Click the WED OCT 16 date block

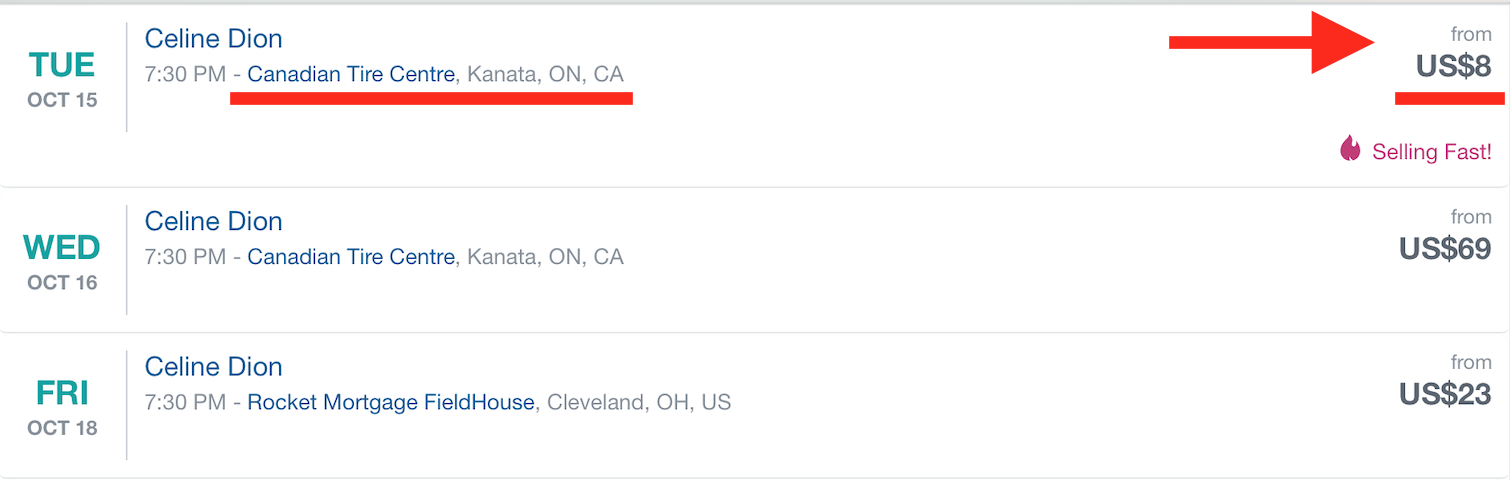[x=62, y=261]
